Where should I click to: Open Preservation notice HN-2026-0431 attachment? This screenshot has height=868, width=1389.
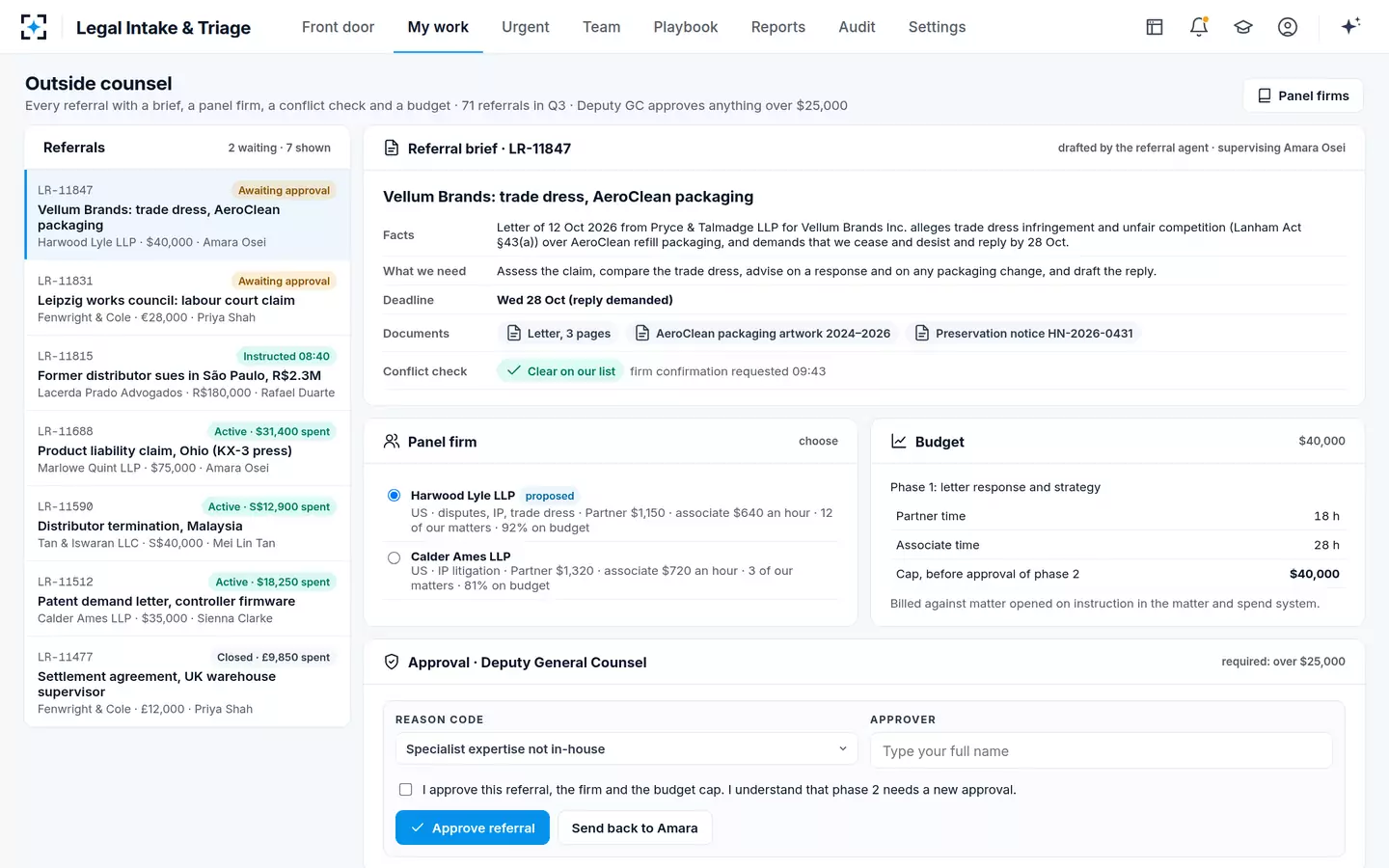(x=1024, y=334)
